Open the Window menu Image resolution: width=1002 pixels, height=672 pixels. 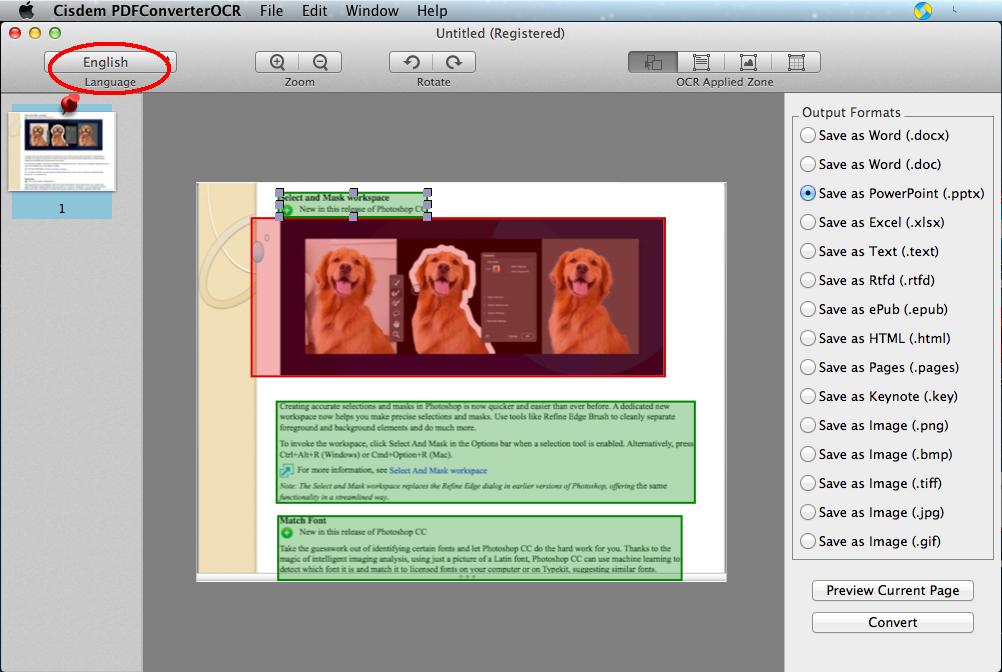click(371, 11)
